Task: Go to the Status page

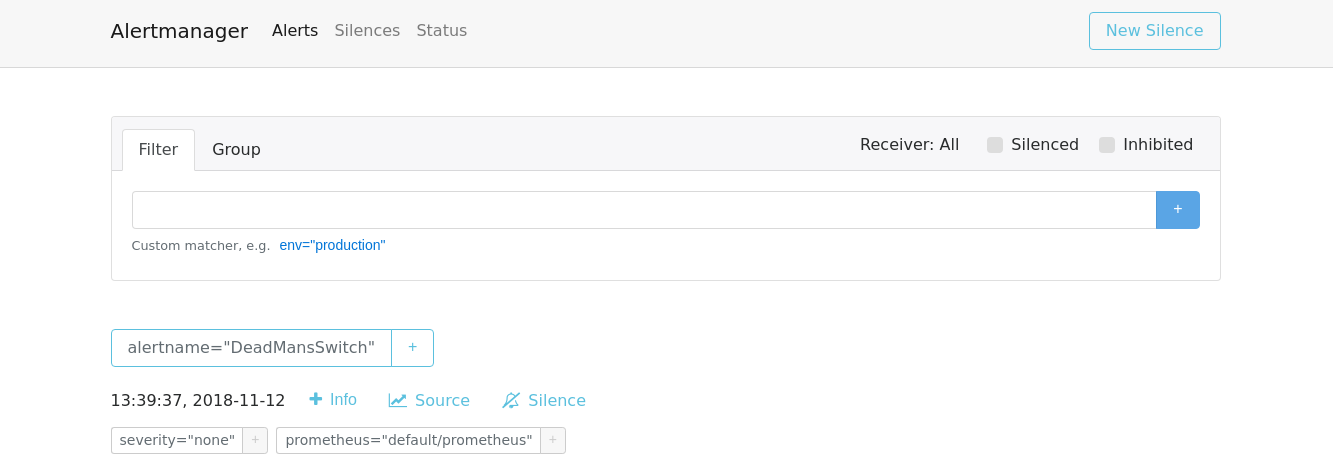Action: point(442,31)
